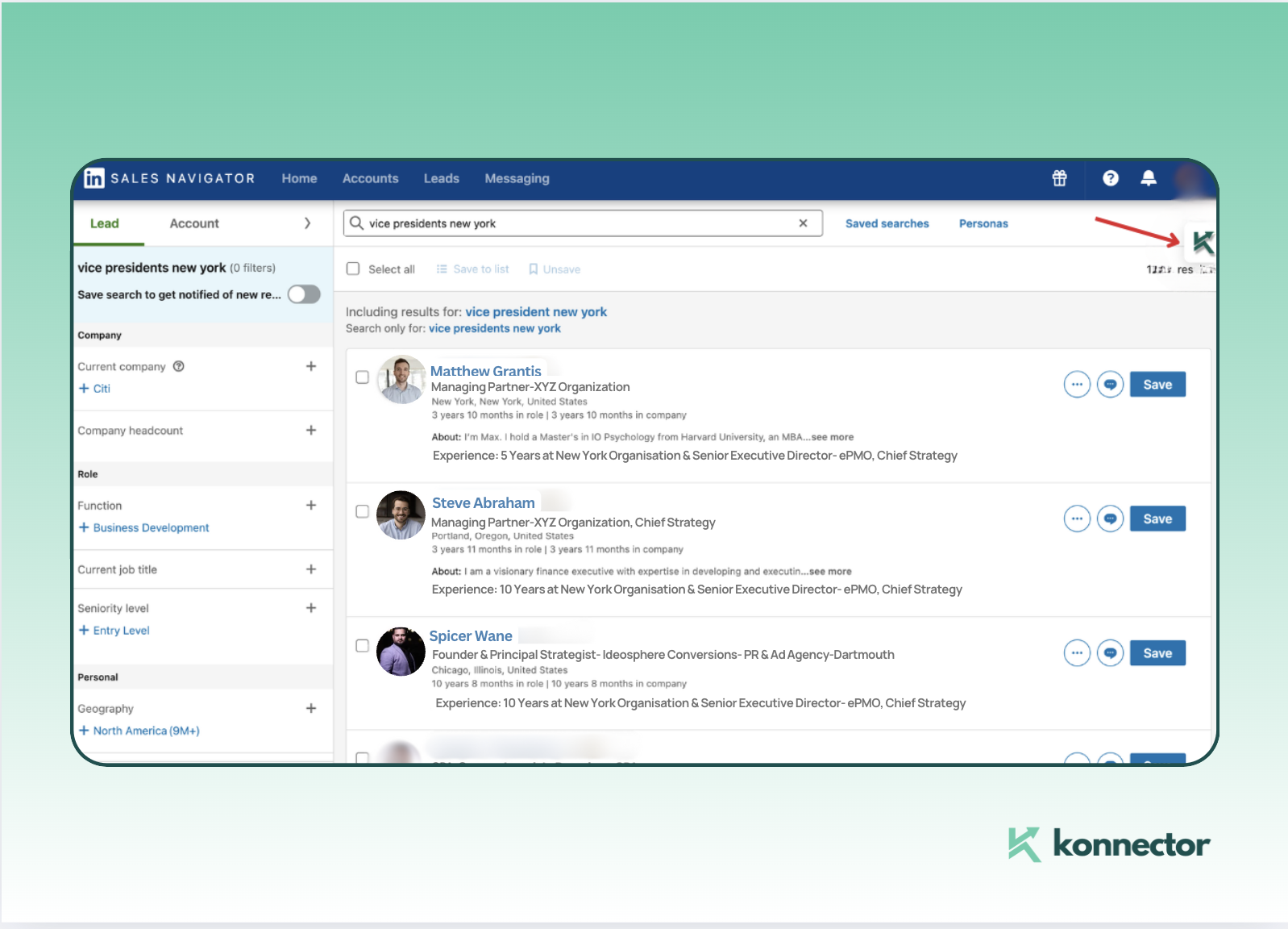The height and width of the screenshot is (929, 1288).
Task: Expand Matthew Grantis About with see more
Action: 832,437
